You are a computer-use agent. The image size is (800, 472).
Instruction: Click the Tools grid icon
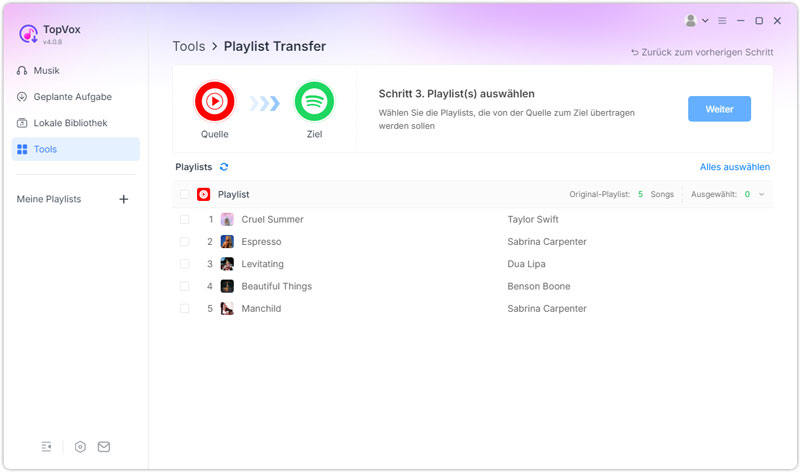click(22, 149)
